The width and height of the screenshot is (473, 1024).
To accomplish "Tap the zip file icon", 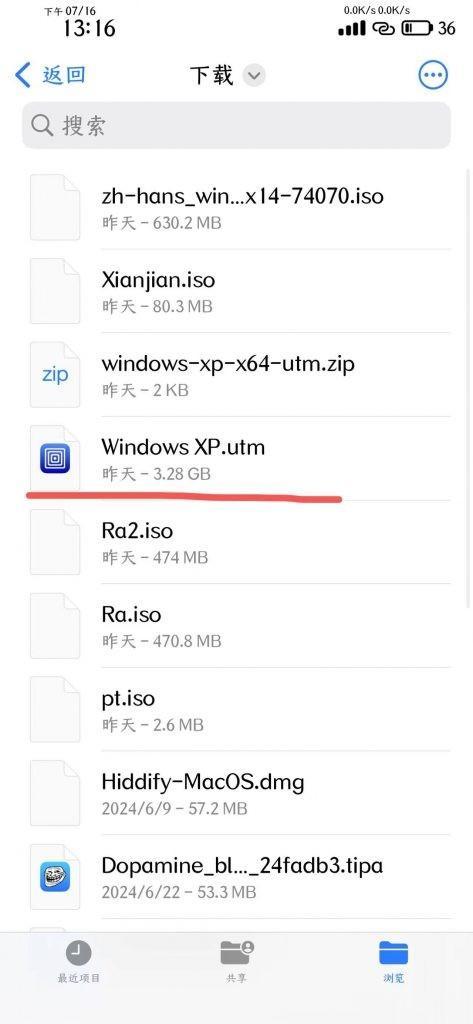I will [55, 375].
